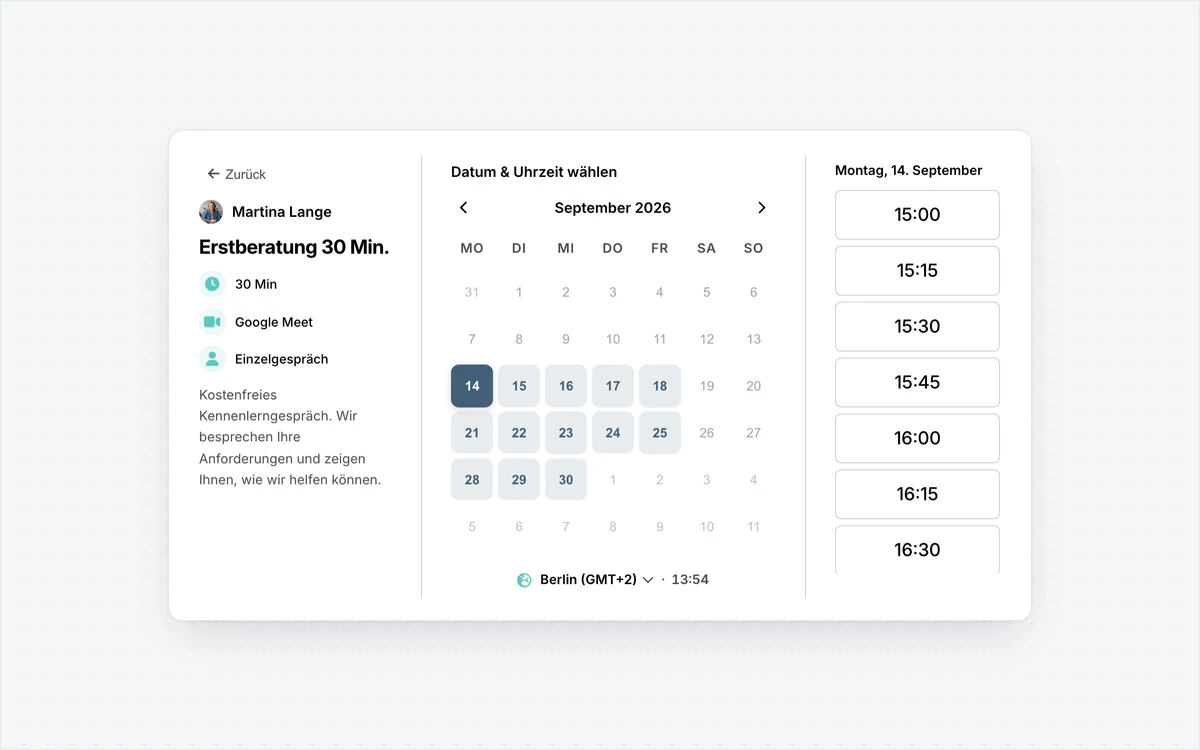Viewport: 1200px width, 750px height.
Task: Choose Monday September 28
Action: [x=472, y=480]
